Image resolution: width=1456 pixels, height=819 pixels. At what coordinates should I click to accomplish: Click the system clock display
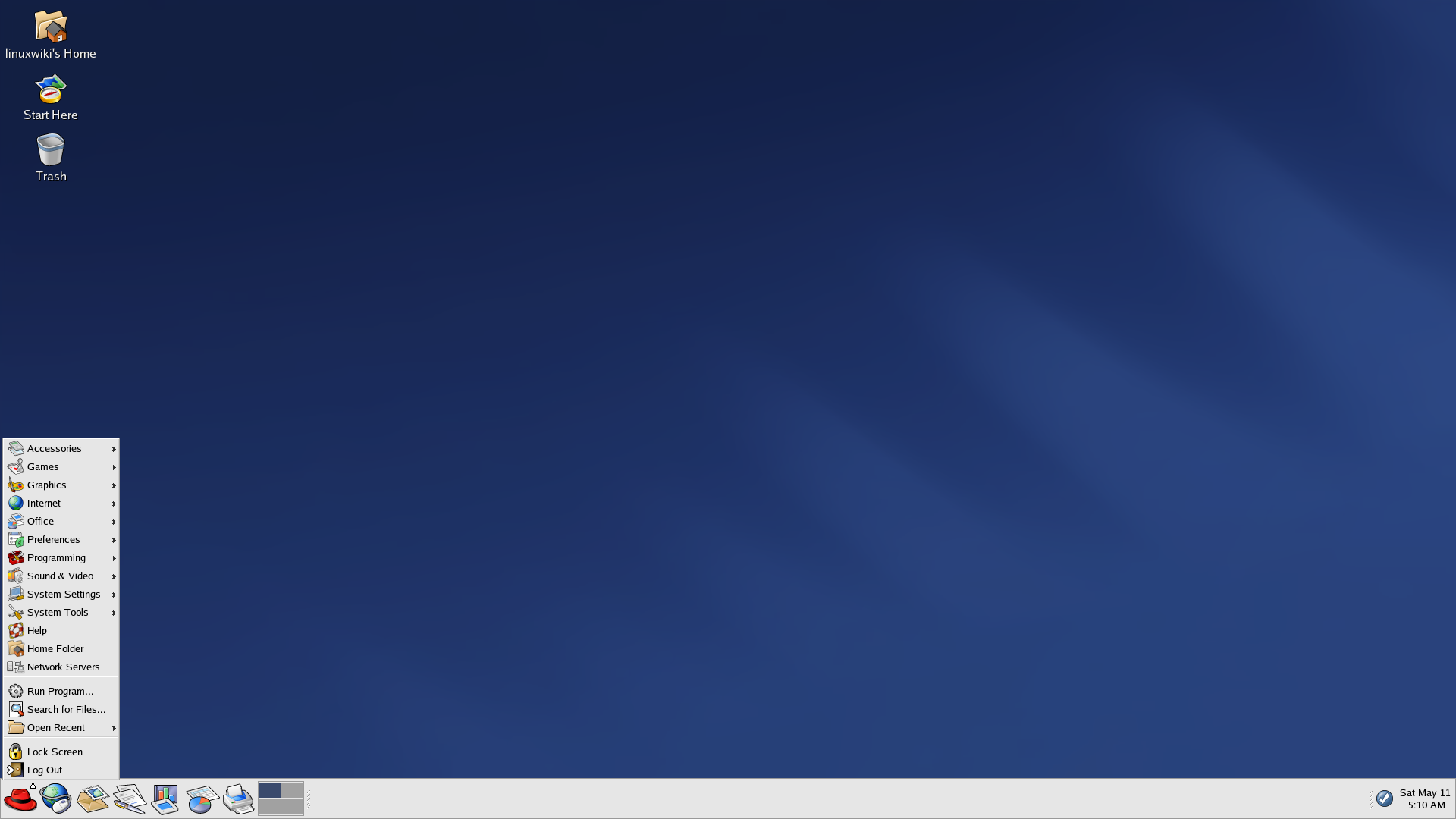coord(1425,798)
